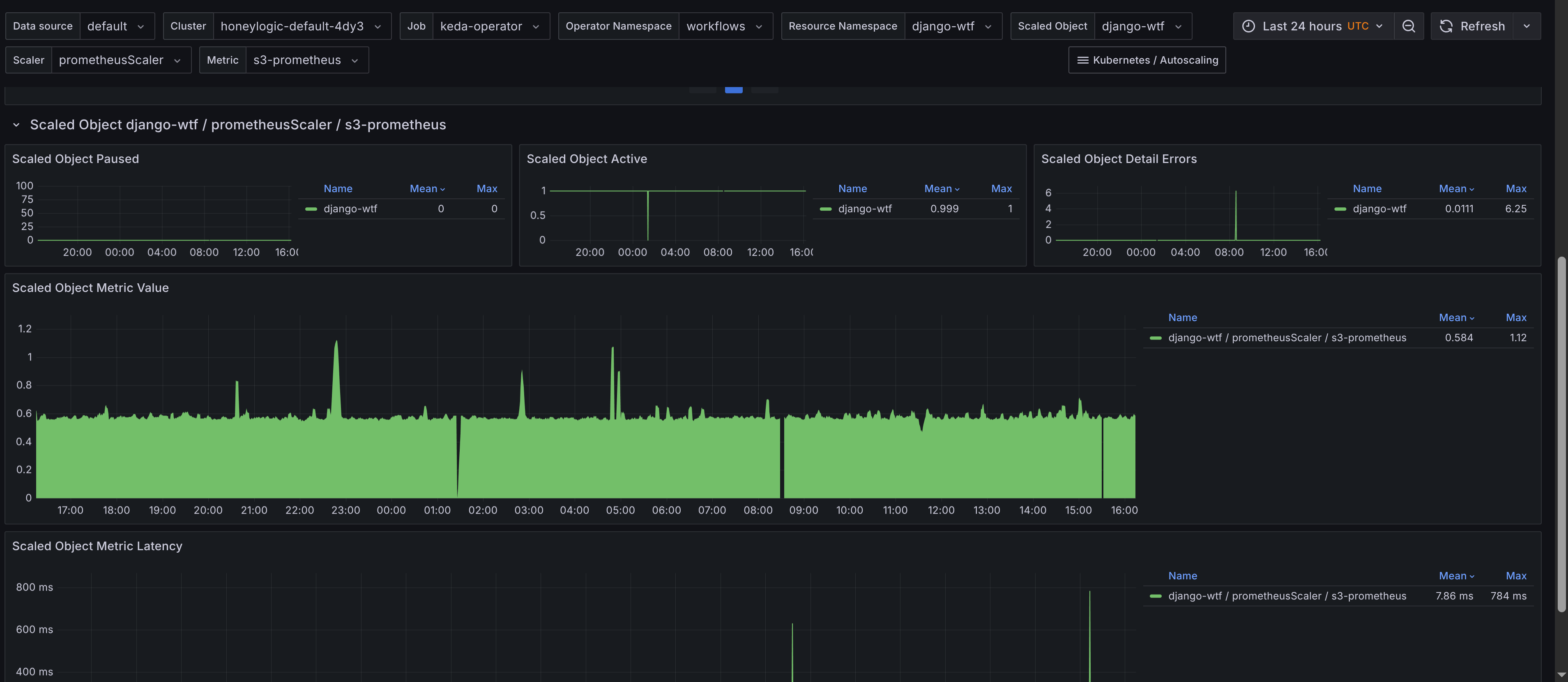This screenshot has width=1568, height=682.
Task: Open the Scaled Object Metric Latency panel title
Action: (97, 547)
